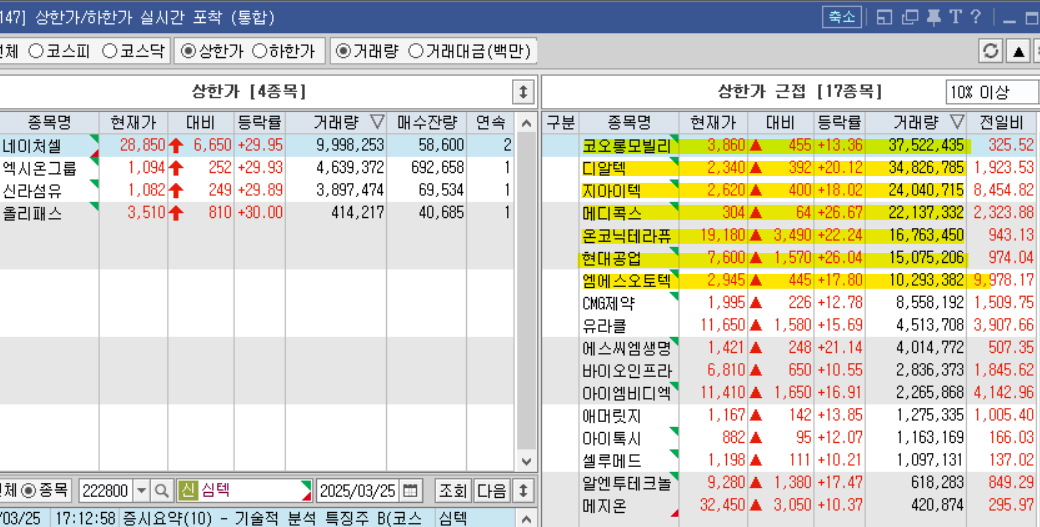Select the 메지온 stock
The width and height of the screenshot is (1040, 527).
604,506
